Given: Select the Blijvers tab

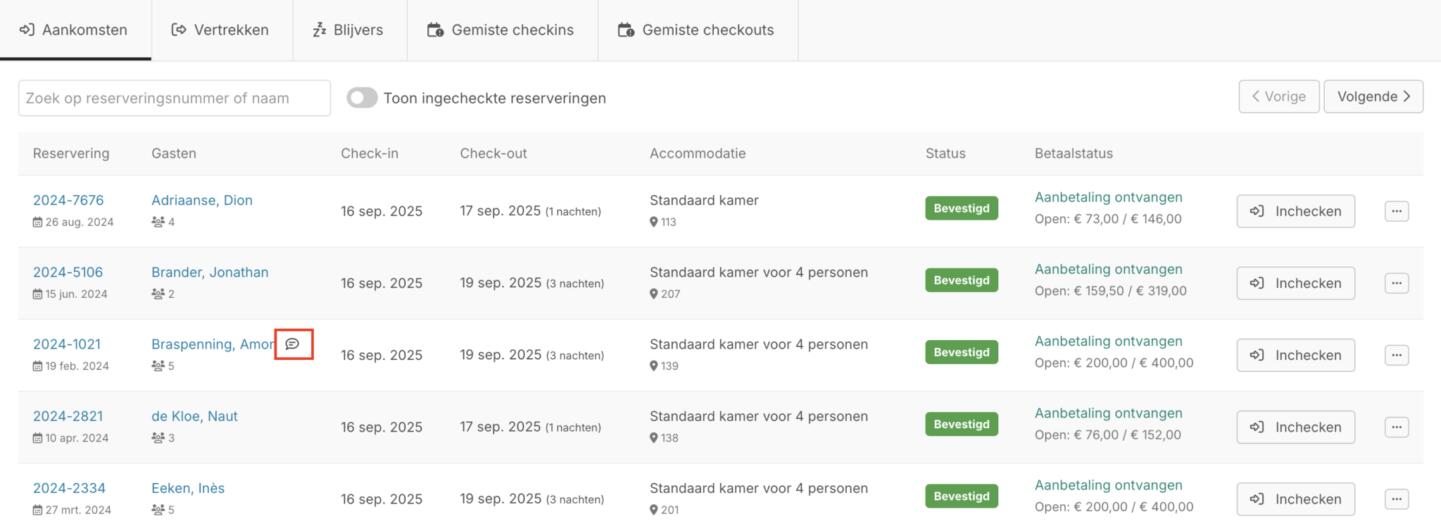Looking at the screenshot, I should (x=349, y=30).
